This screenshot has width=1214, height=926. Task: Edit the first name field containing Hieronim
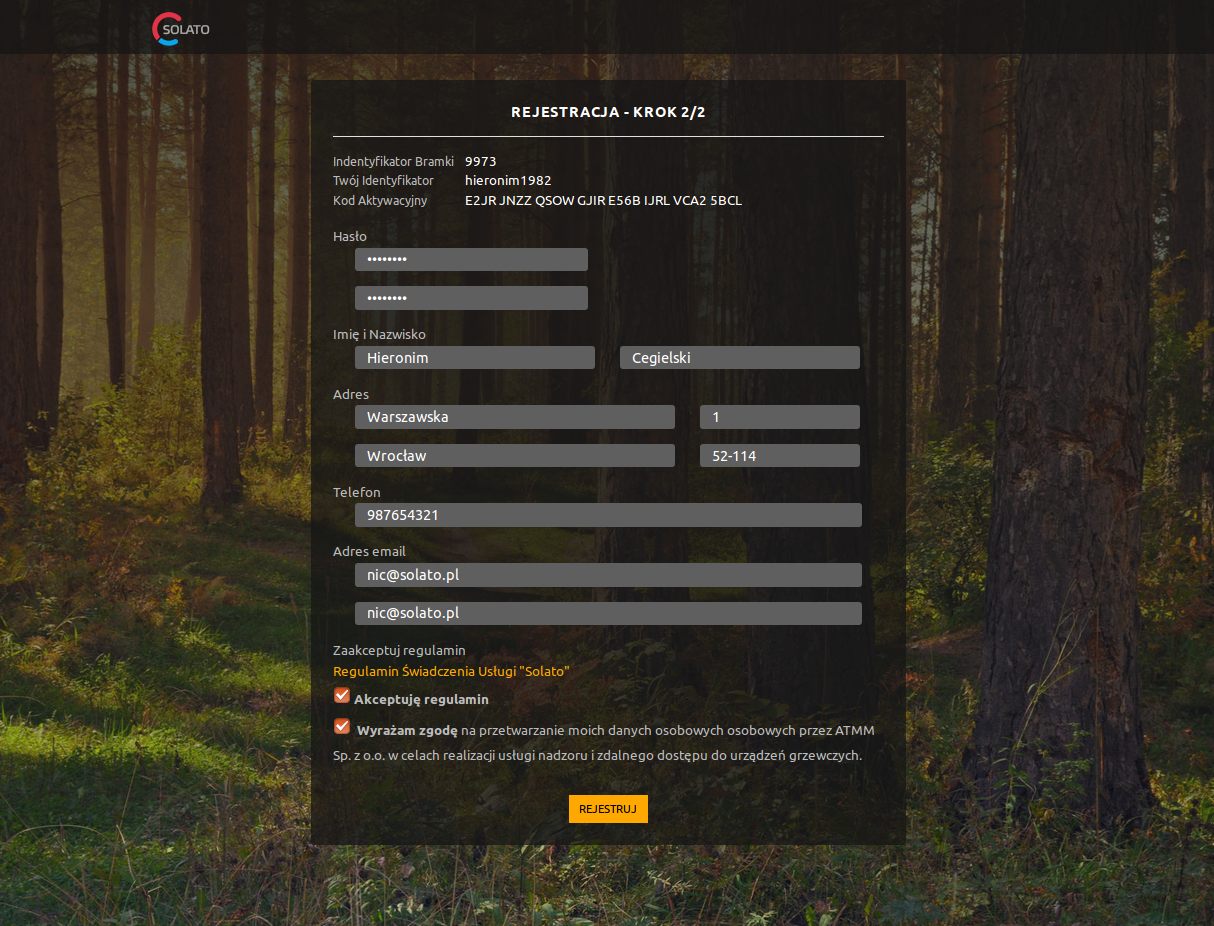pyautogui.click(x=475, y=357)
